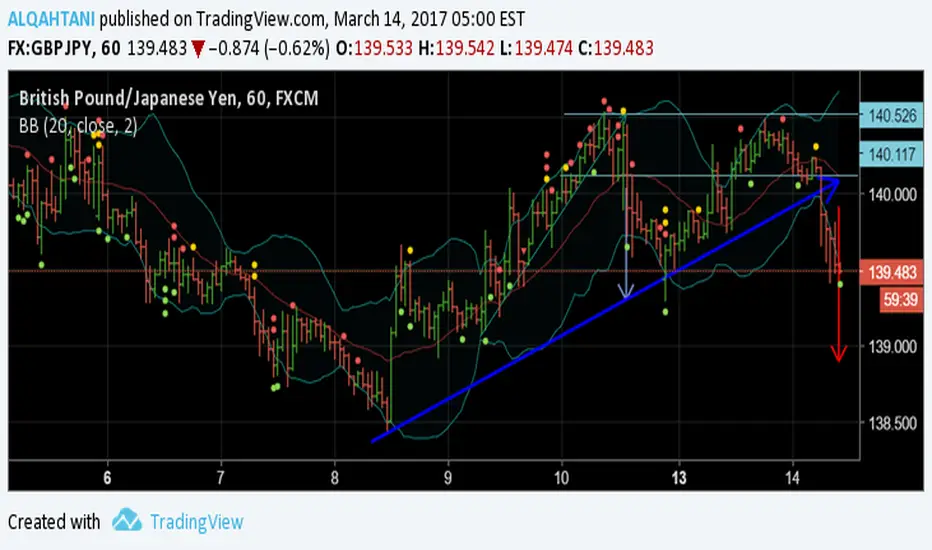The height and width of the screenshot is (550, 932).
Task: Select the 140.526 price label
Action: tap(892, 115)
